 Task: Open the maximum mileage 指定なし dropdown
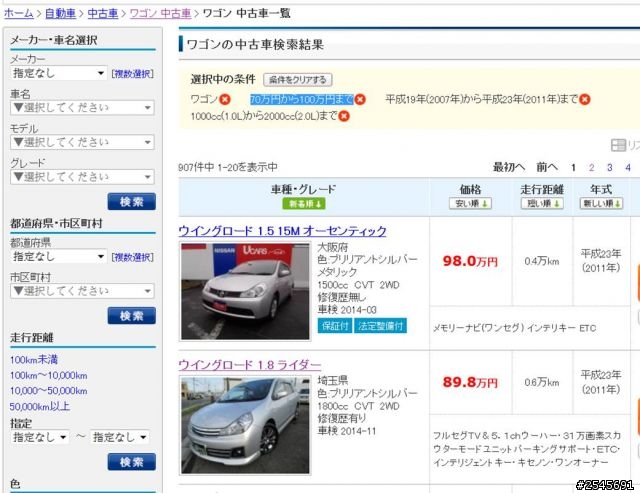click(120, 437)
